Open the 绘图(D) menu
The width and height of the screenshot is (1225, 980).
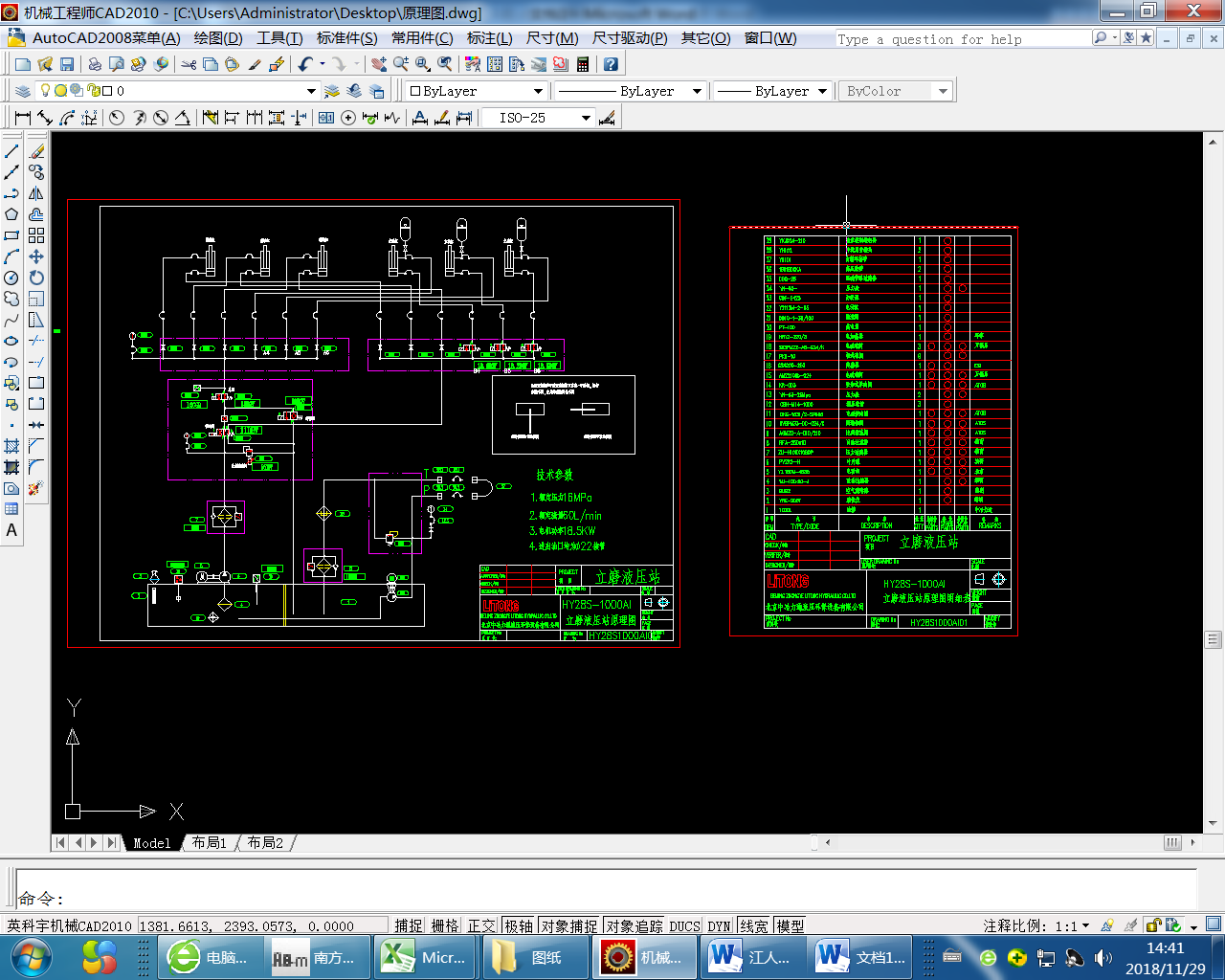[x=218, y=38]
